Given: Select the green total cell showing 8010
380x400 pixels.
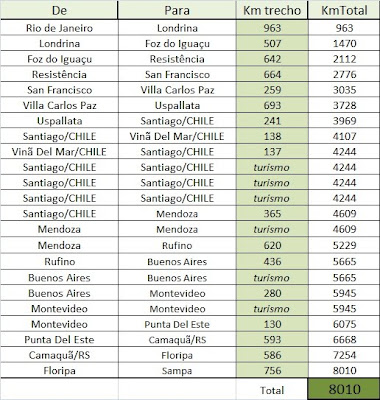Looking at the screenshot, I should 344,389.
